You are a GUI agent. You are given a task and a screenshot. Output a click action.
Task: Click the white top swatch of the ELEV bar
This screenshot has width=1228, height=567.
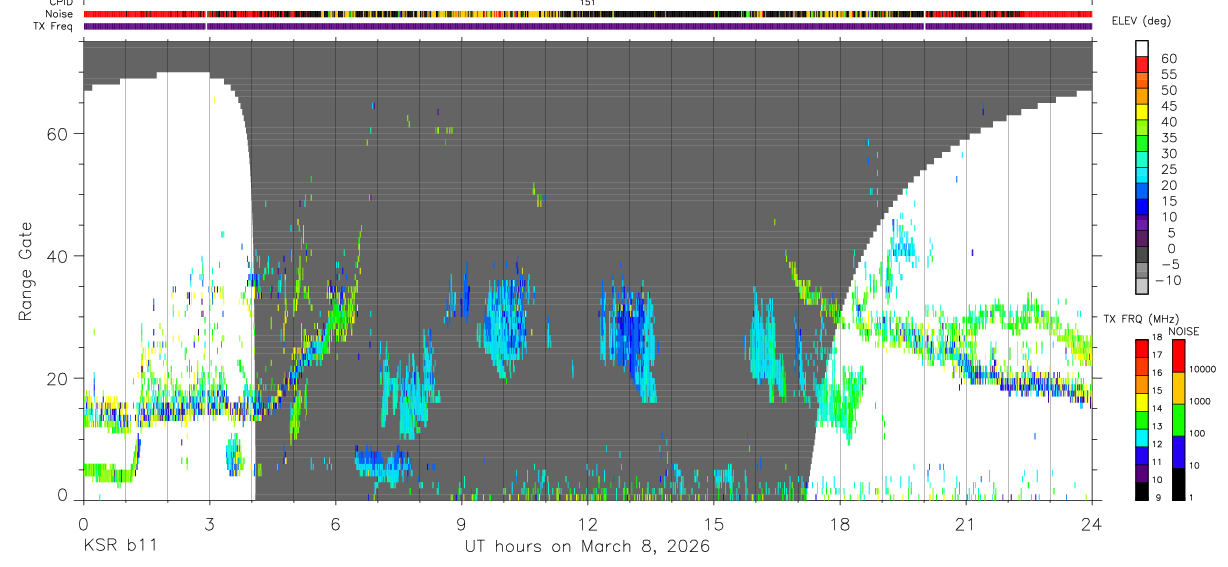pyautogui.click(x=1142, y=48)
